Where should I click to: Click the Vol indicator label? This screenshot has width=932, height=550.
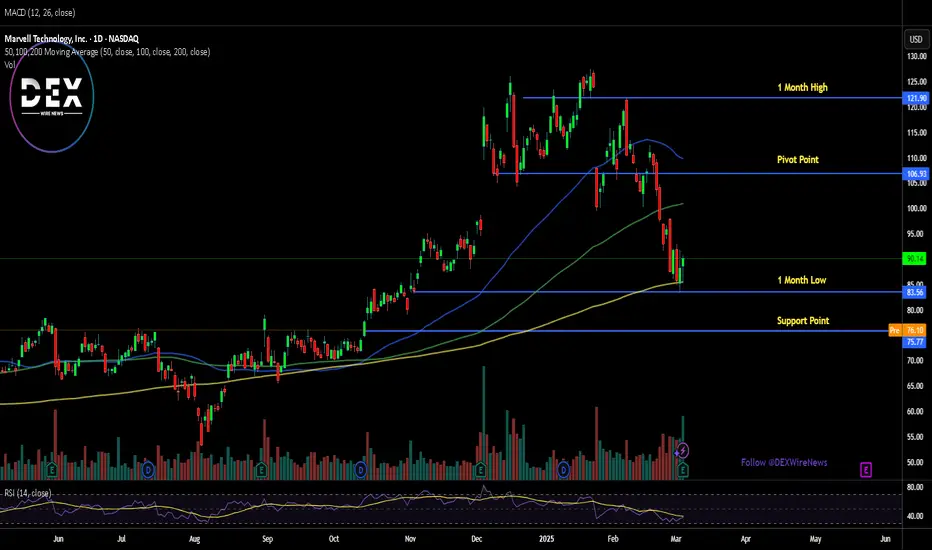10,64
